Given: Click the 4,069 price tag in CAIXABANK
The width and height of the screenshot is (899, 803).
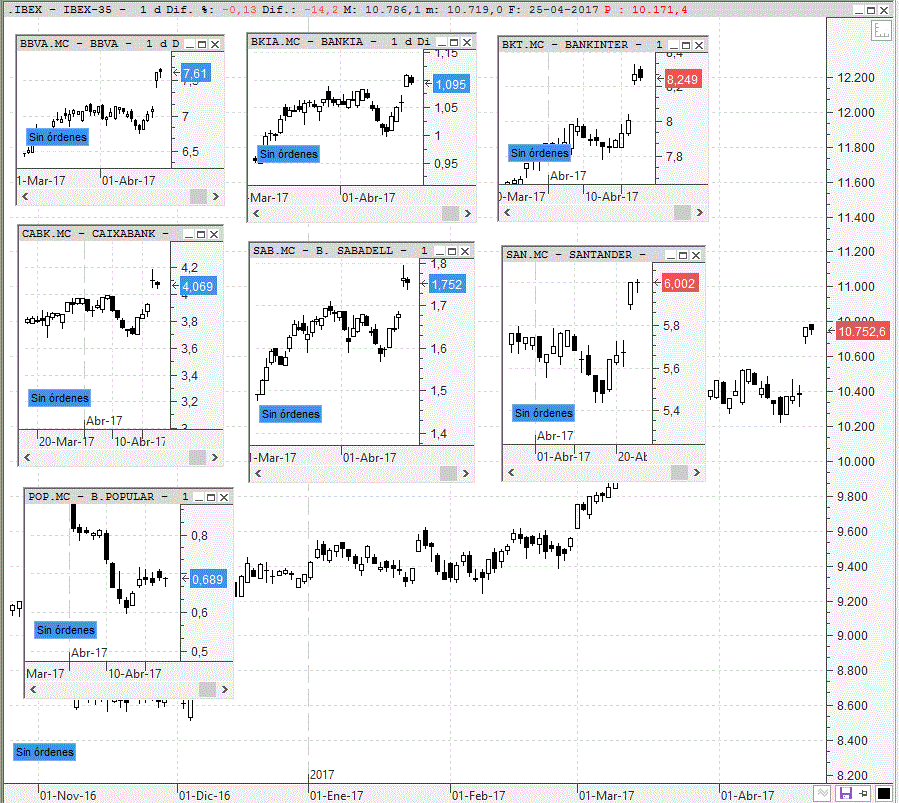Looking at the screenshot, I should 198,286.
